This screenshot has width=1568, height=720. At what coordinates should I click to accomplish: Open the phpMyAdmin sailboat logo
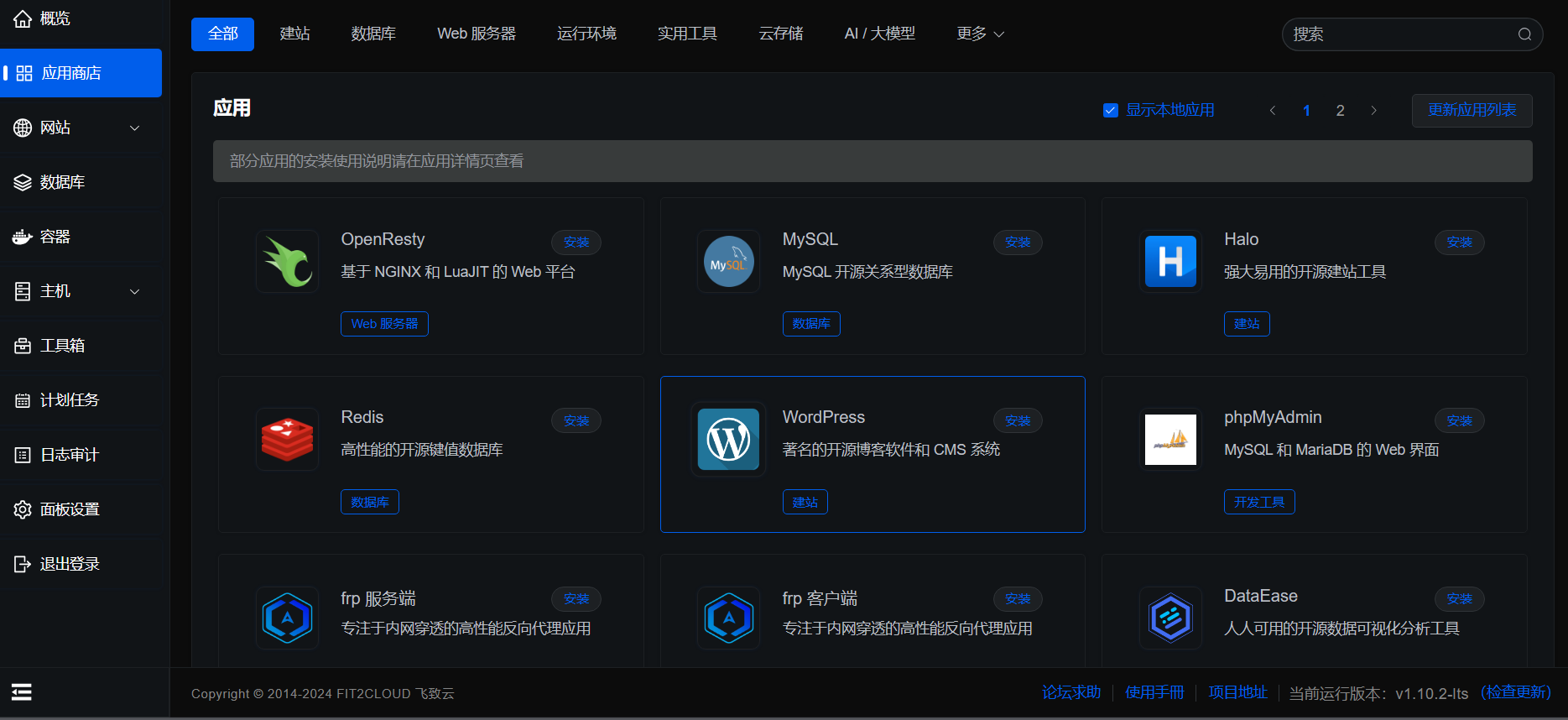(1170, 440)
